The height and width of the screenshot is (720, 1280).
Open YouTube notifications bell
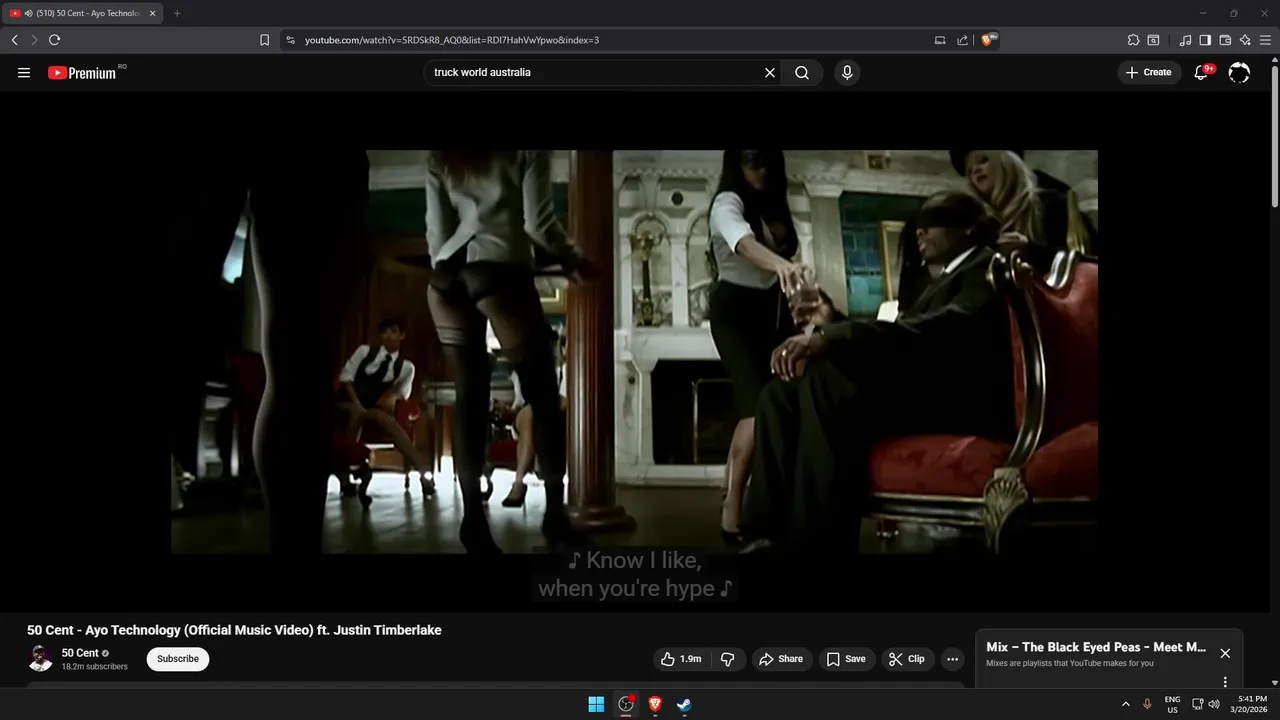(x=1202, y=72)
